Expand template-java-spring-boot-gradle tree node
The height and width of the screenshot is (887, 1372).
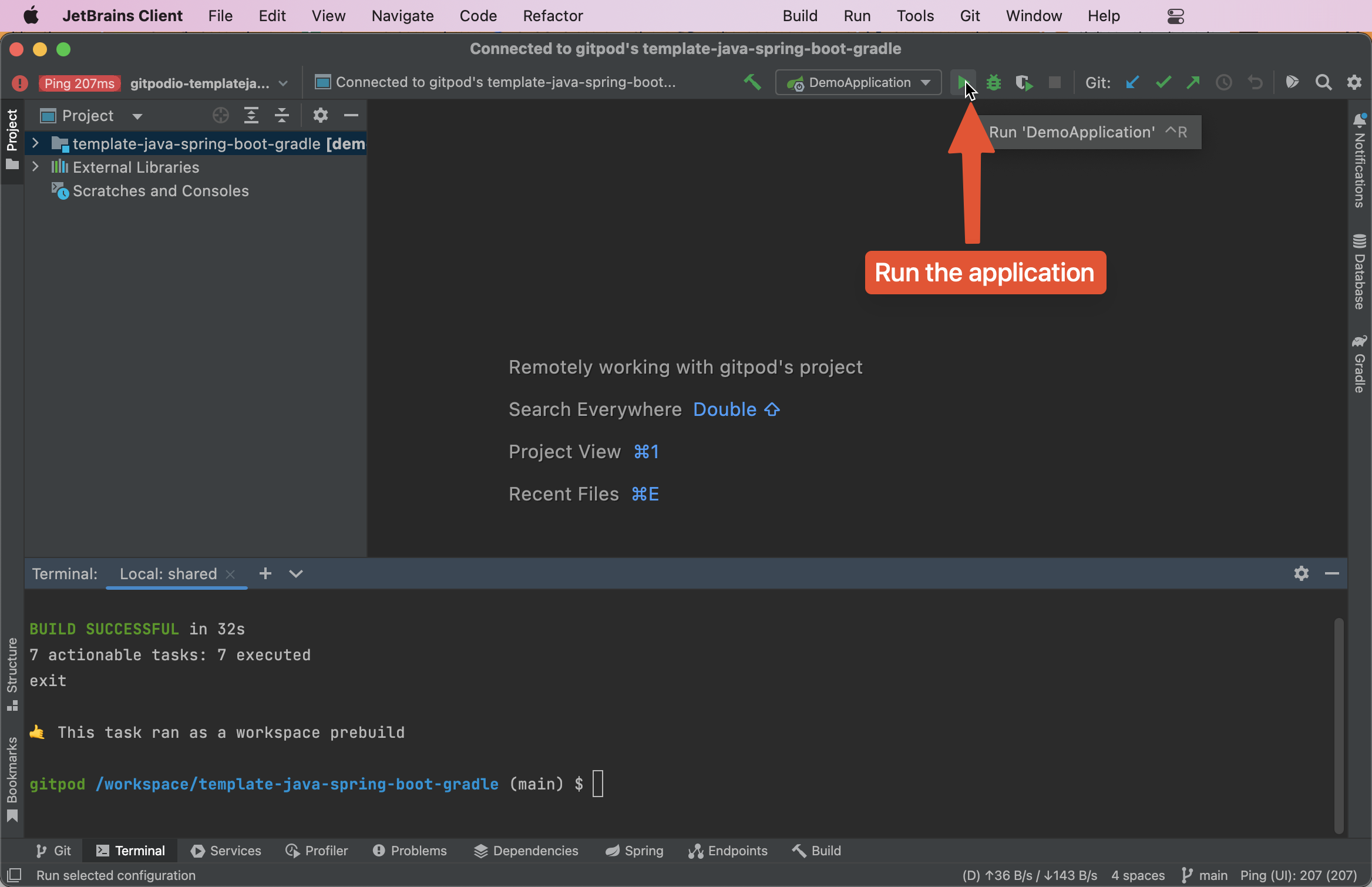[x=35, y=143]
